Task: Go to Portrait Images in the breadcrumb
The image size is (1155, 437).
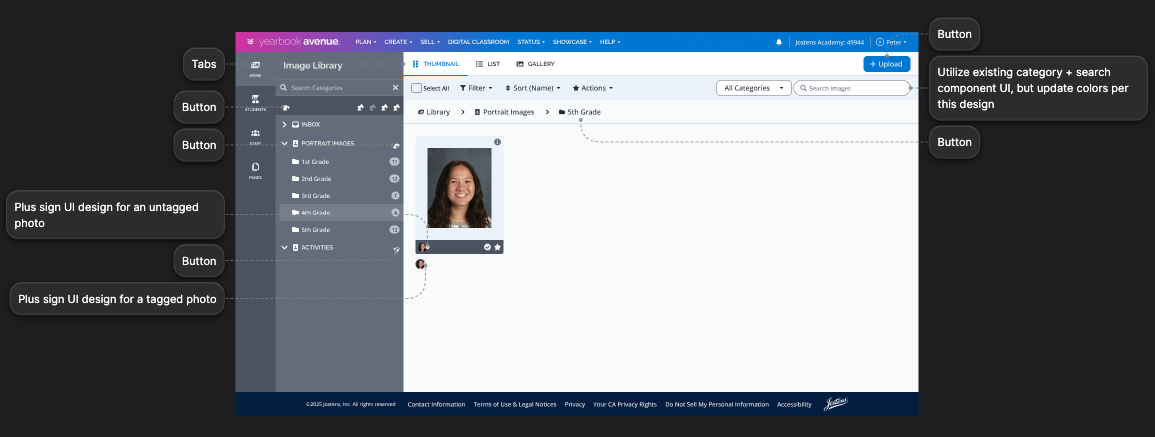Action: click(x=505, y=112)
